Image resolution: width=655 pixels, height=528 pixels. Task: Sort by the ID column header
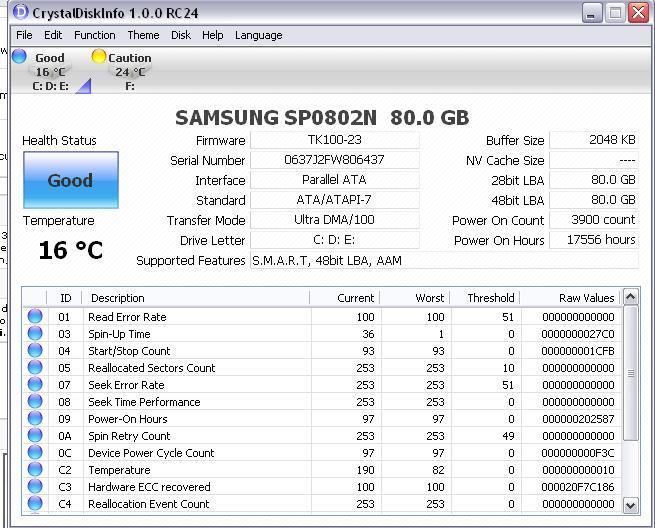(x=66, y=298)
